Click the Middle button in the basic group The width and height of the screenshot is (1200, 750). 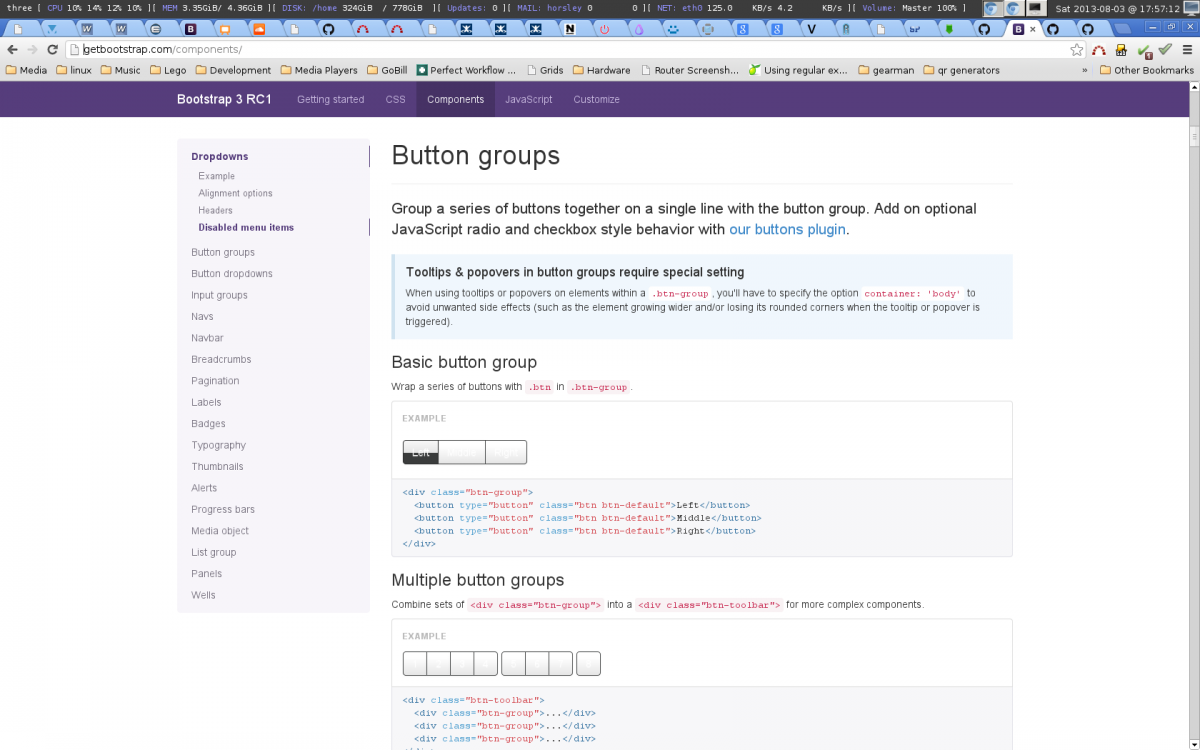point(462,452)
